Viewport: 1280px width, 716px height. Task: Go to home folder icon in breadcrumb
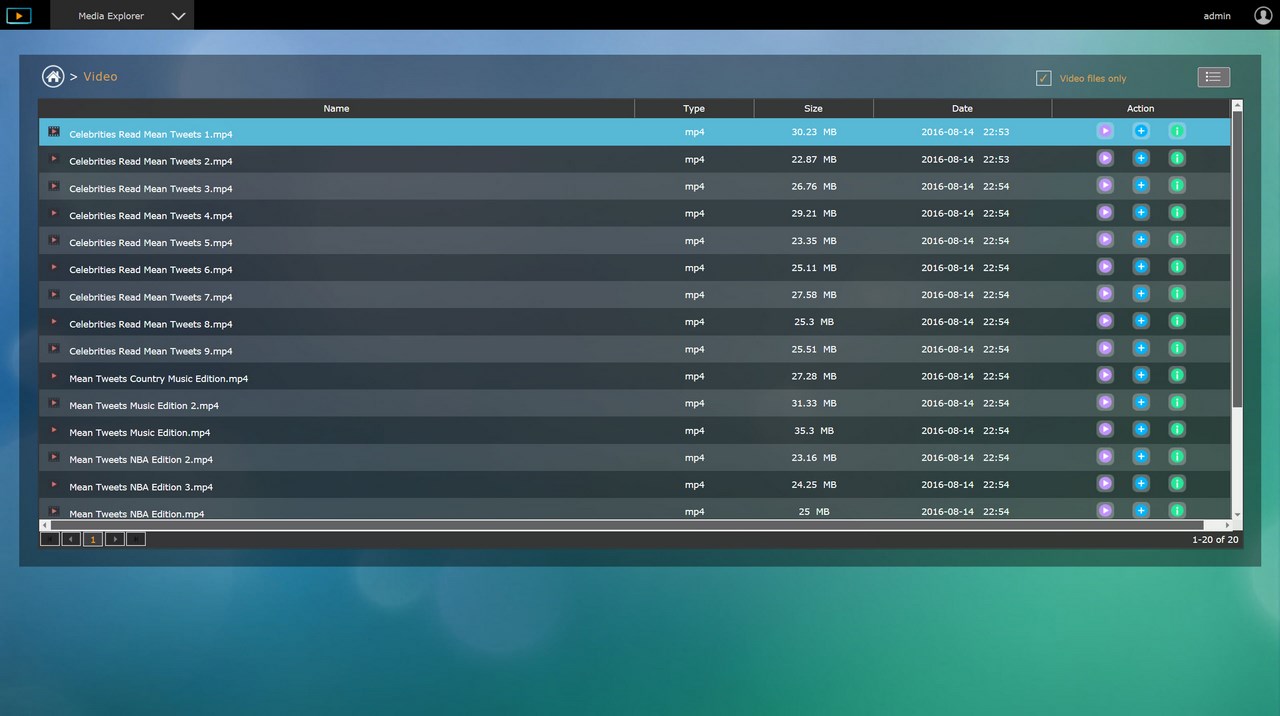pos(53,76)
